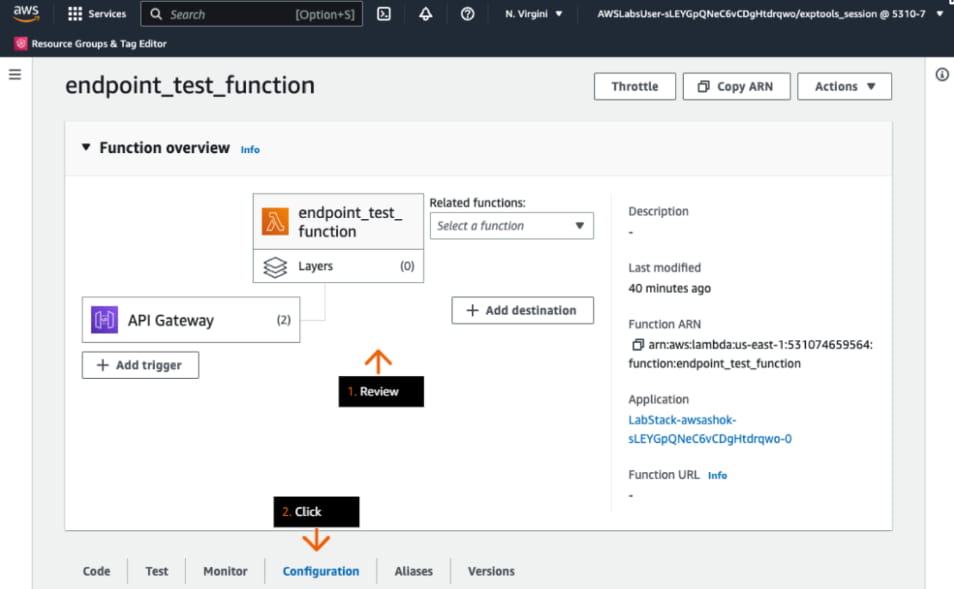Open the help question mark icon
This screenshot has height=589, width=954.
click(467, 13)
